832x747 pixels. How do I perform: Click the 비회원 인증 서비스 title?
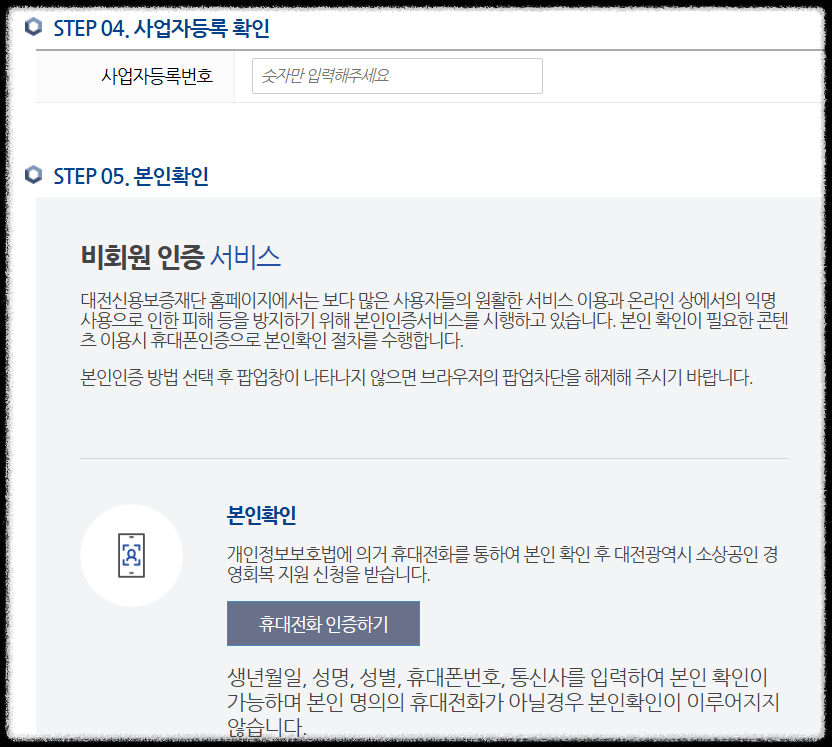[x=180, y=257]
